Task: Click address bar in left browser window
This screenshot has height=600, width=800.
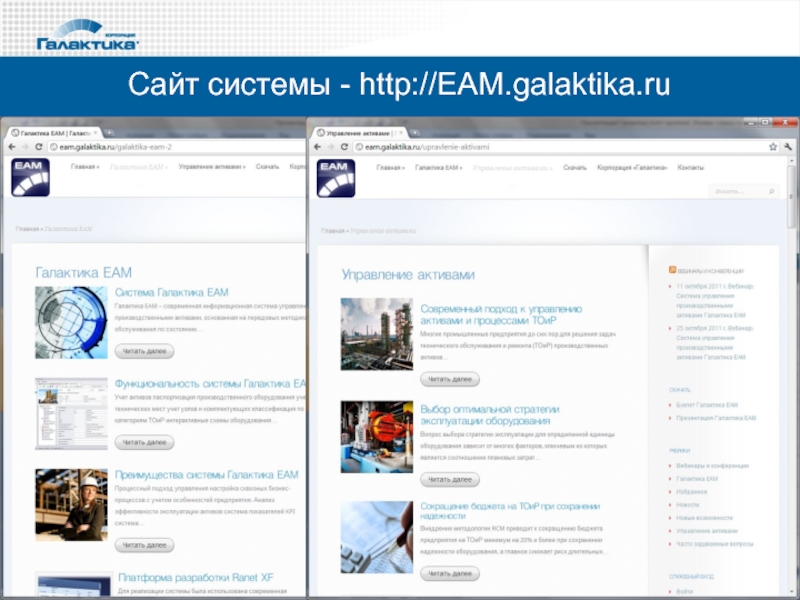Action: click(176, 147)
